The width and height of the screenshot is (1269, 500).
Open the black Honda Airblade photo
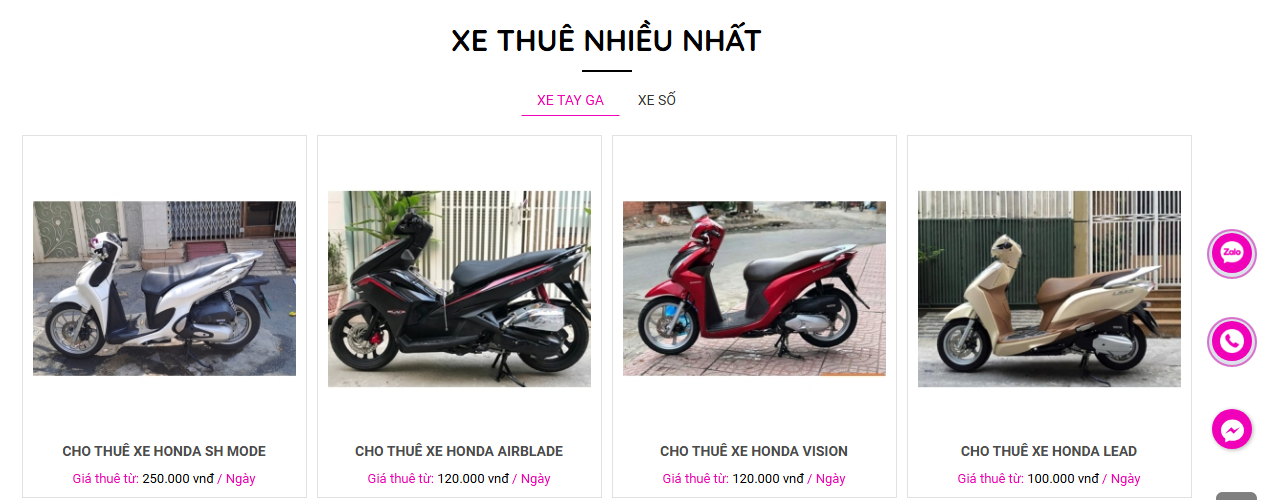[x=459, y=289]
